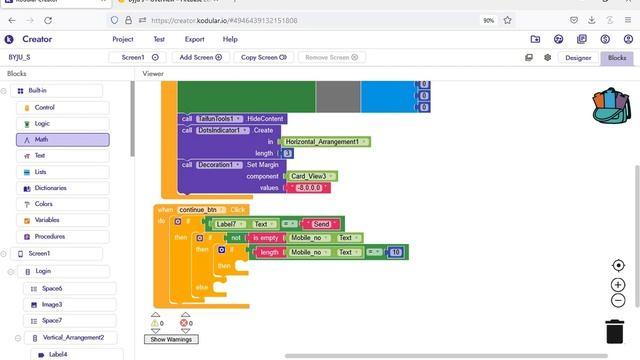Select Image3 component in tree
This screenshot has width=640, height=360.
69,304
